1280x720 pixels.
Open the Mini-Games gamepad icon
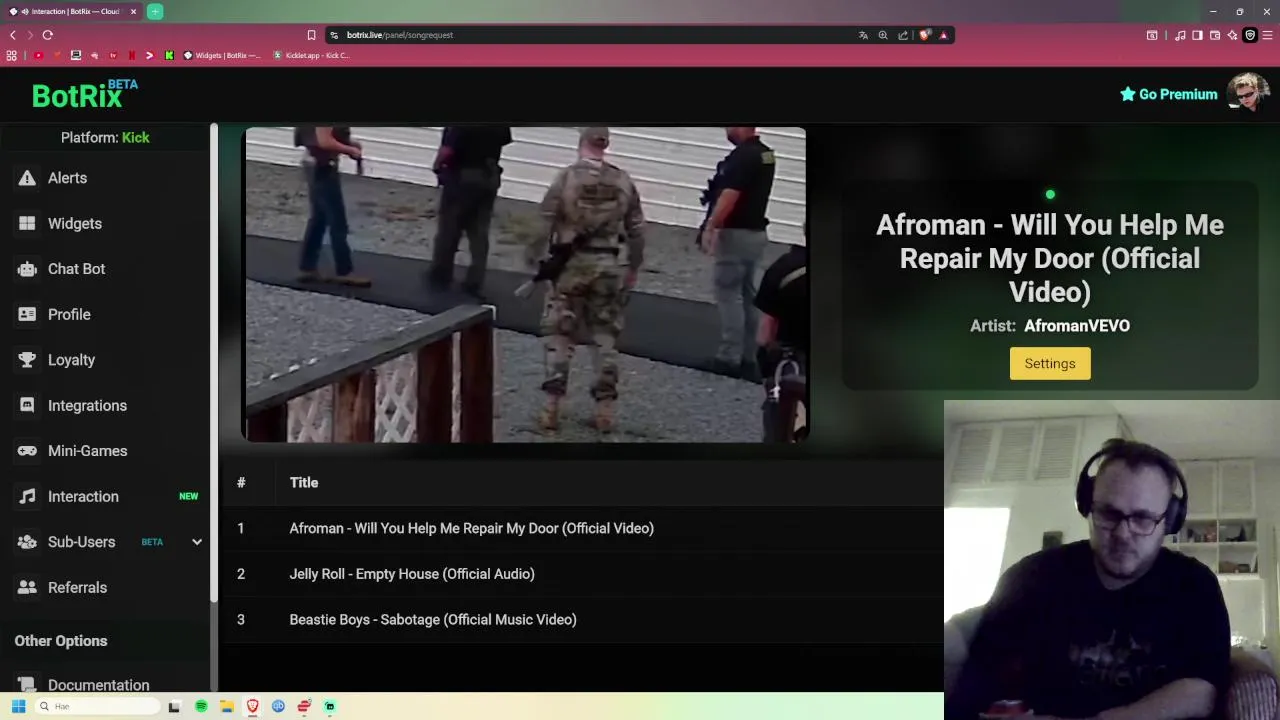point(27,451)
